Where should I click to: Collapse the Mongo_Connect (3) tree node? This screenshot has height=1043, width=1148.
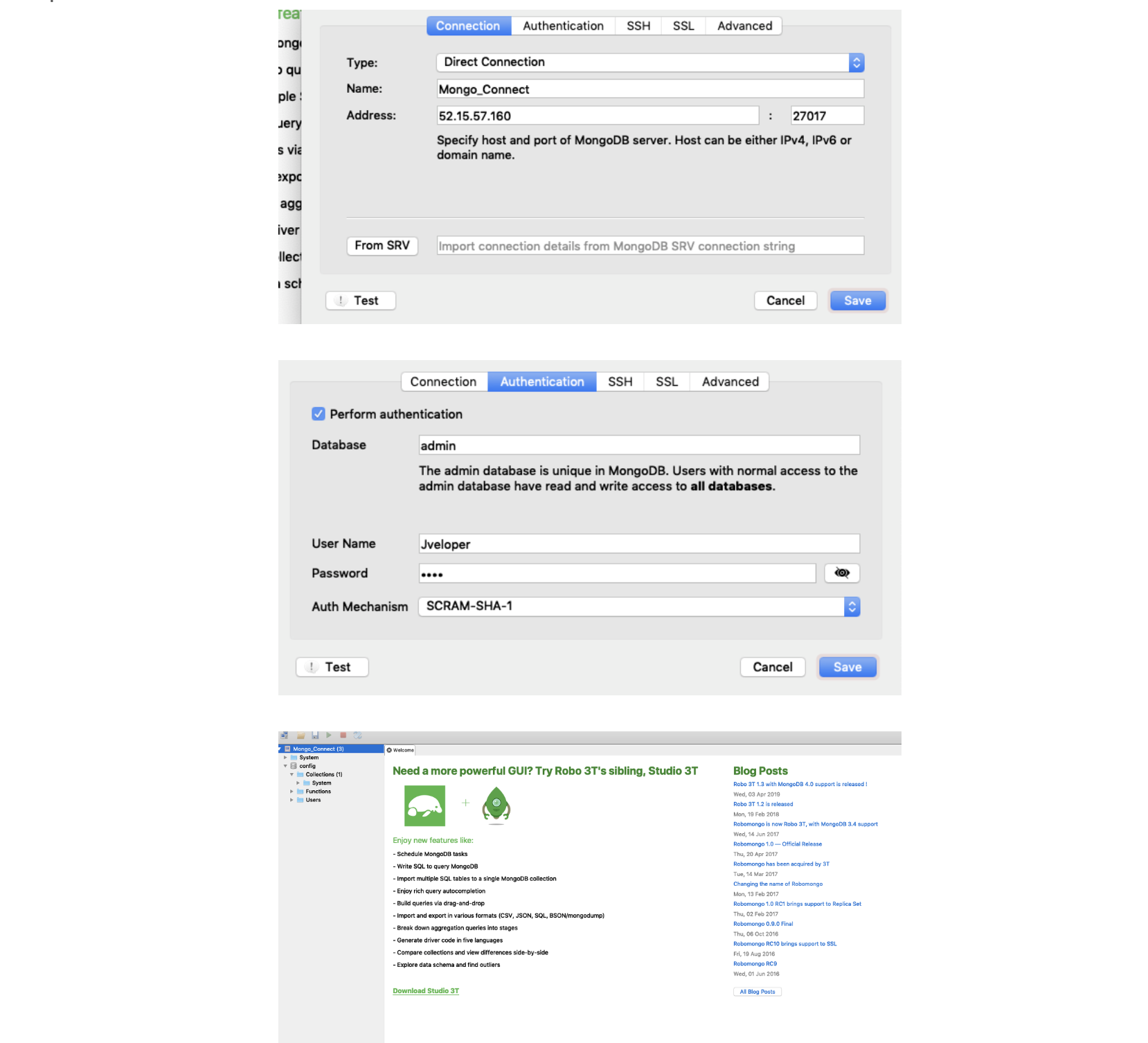(x=280, y=749)
